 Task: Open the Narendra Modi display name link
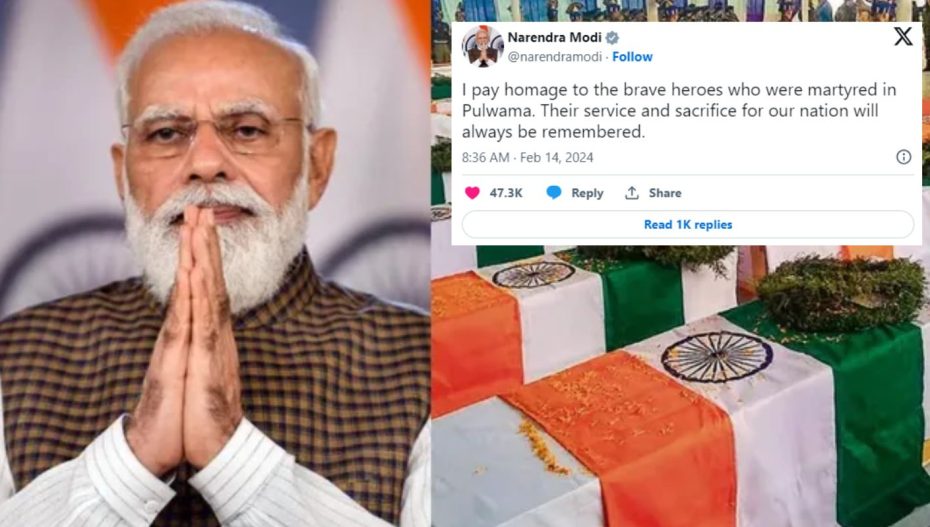(x=555, y=38)
